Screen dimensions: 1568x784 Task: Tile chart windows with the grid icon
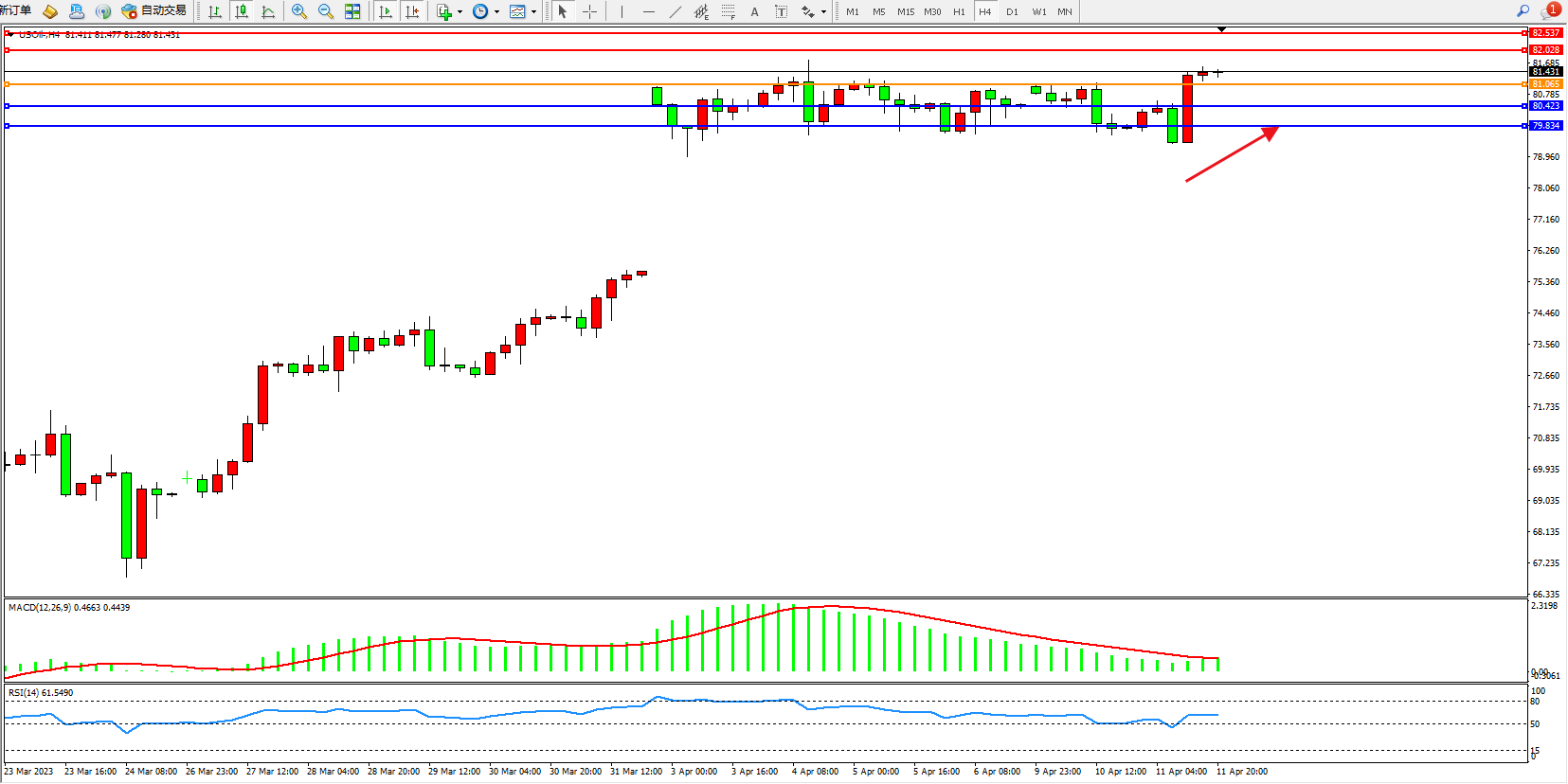pos(352,11)
